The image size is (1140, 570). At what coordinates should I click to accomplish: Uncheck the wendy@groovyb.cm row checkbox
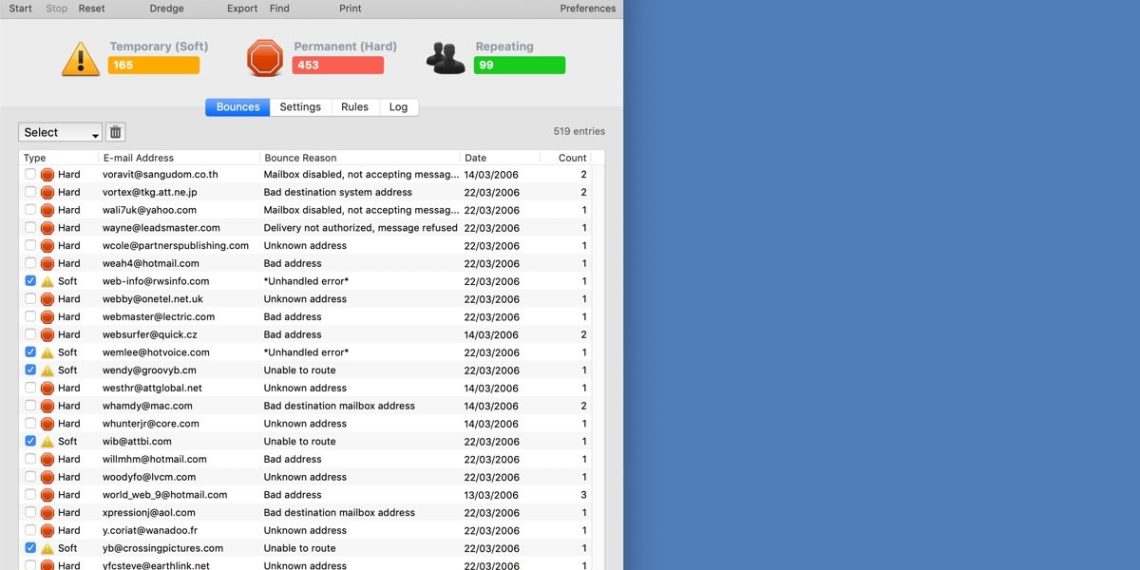click(30, 370)
